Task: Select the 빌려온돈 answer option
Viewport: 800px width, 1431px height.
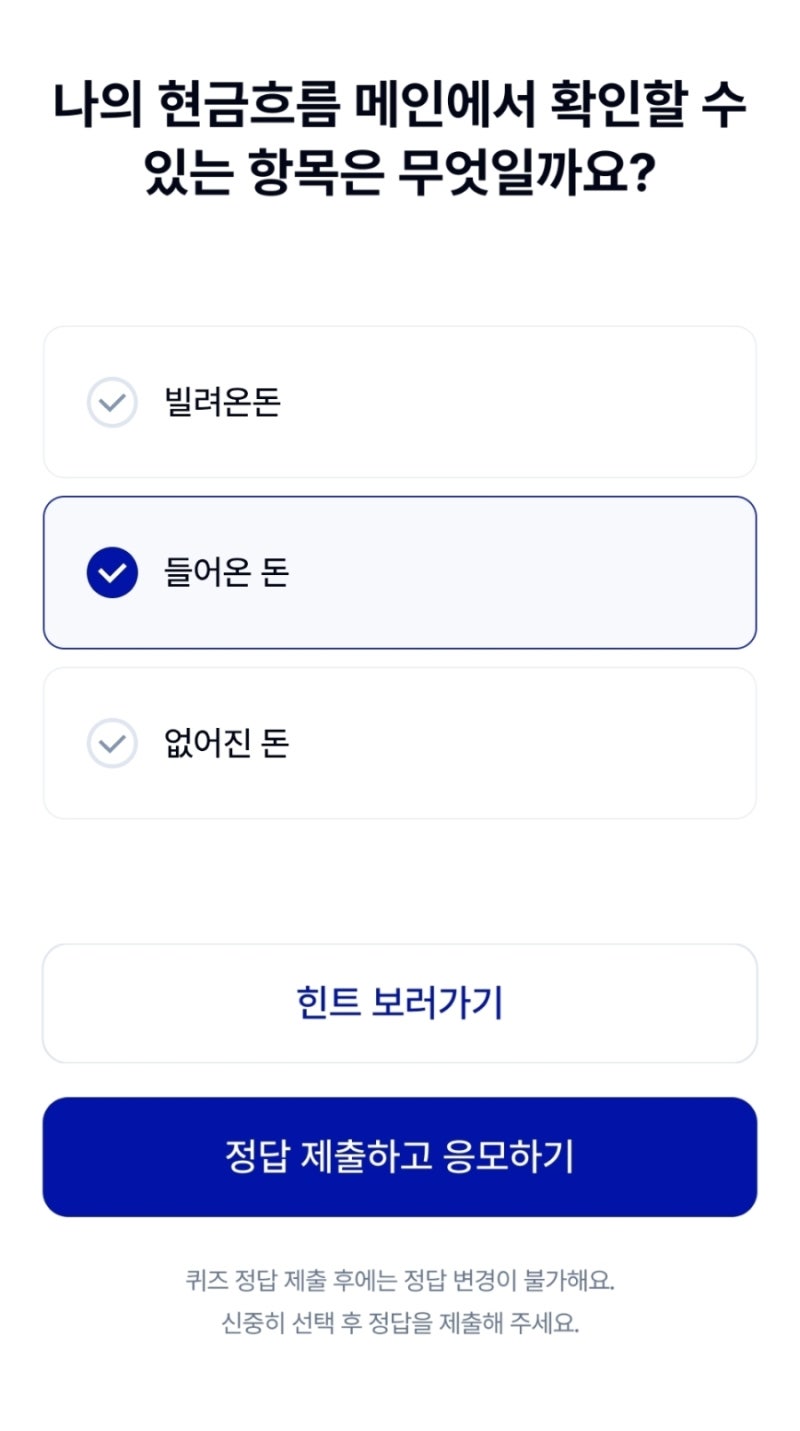Action: point(400,402)
